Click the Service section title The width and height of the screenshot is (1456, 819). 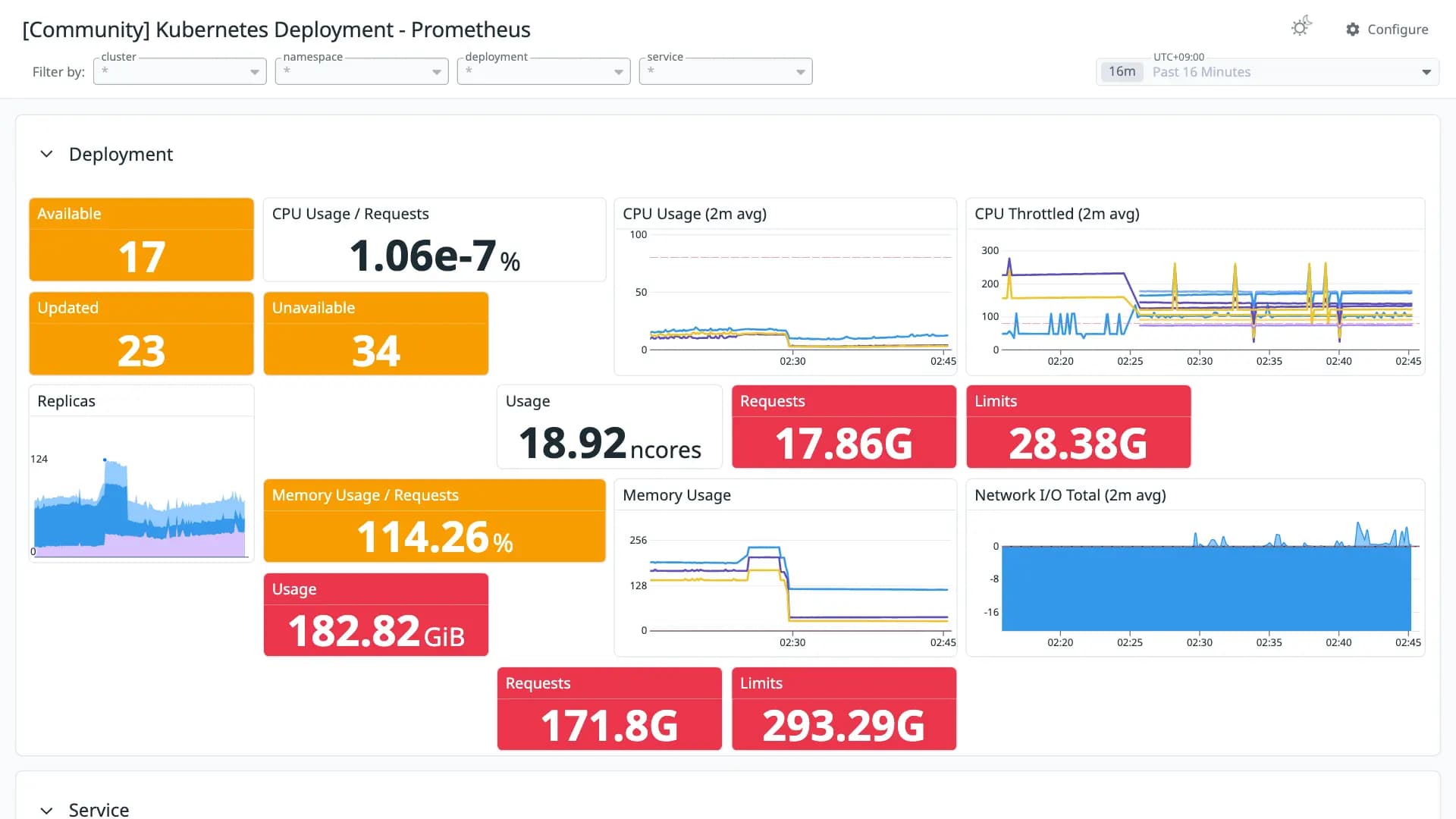(x=99, y=809)
